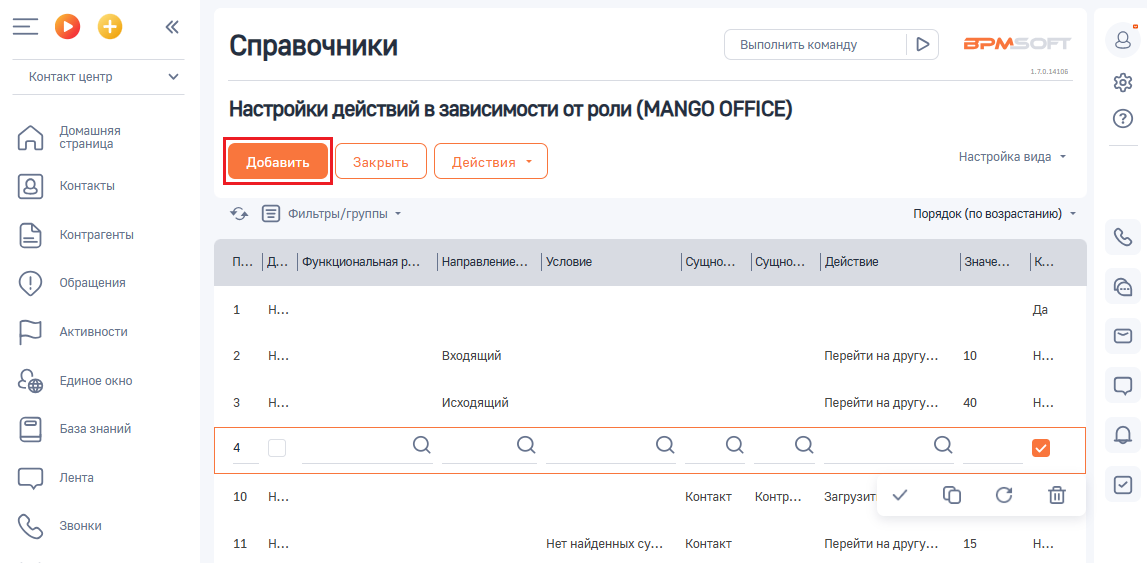Open the chats panel icon on right
Viewport: 1147px width, 563px height.
[1122, 287]
